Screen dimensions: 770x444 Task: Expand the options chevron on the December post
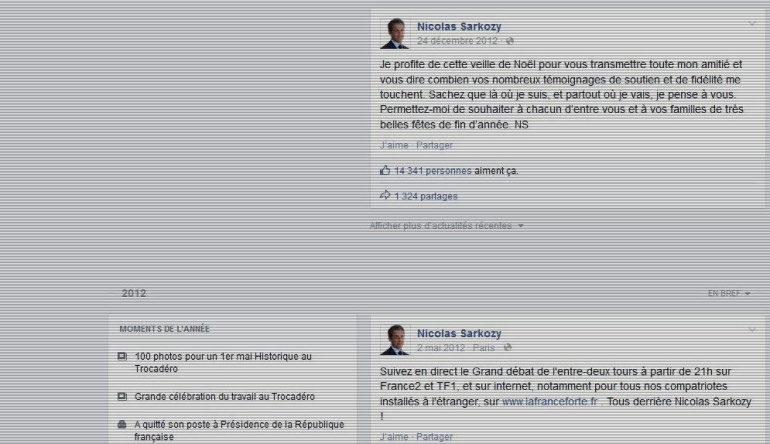point(752,24)
